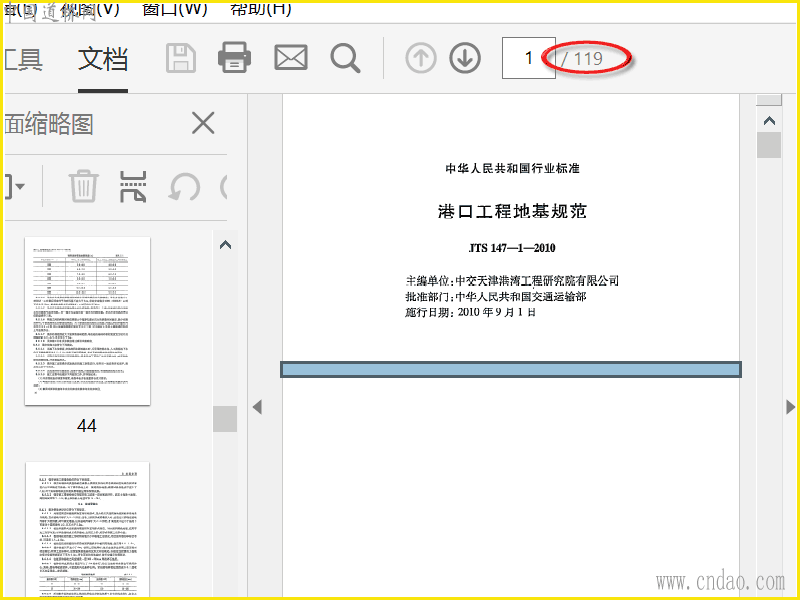This screenshot has height=600, width=800.
Task: Click the document title 港口工程地基规范
Action: 512,211
